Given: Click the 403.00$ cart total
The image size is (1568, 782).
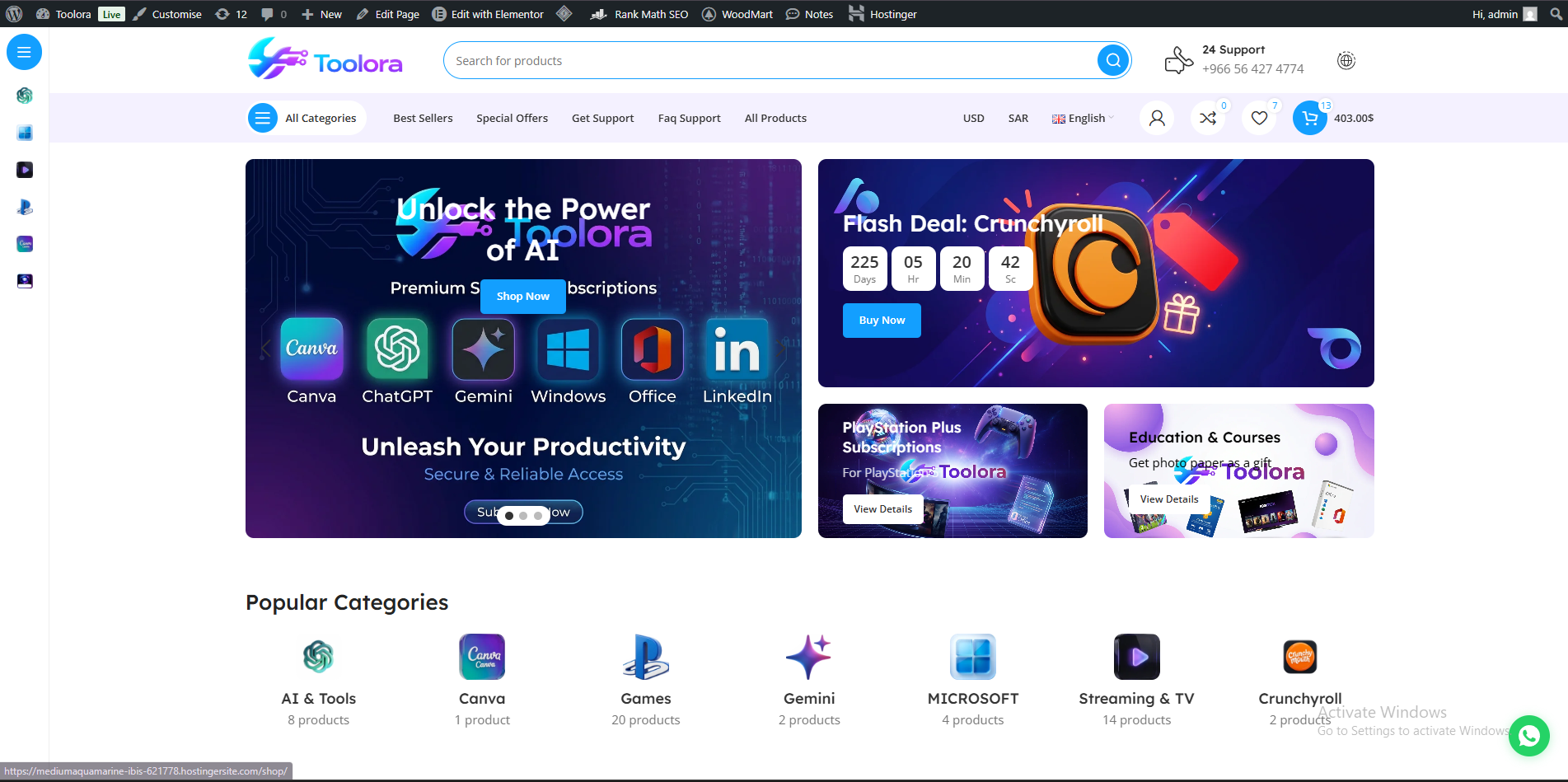Looking at the screenshot, I should coord(1353,118).
